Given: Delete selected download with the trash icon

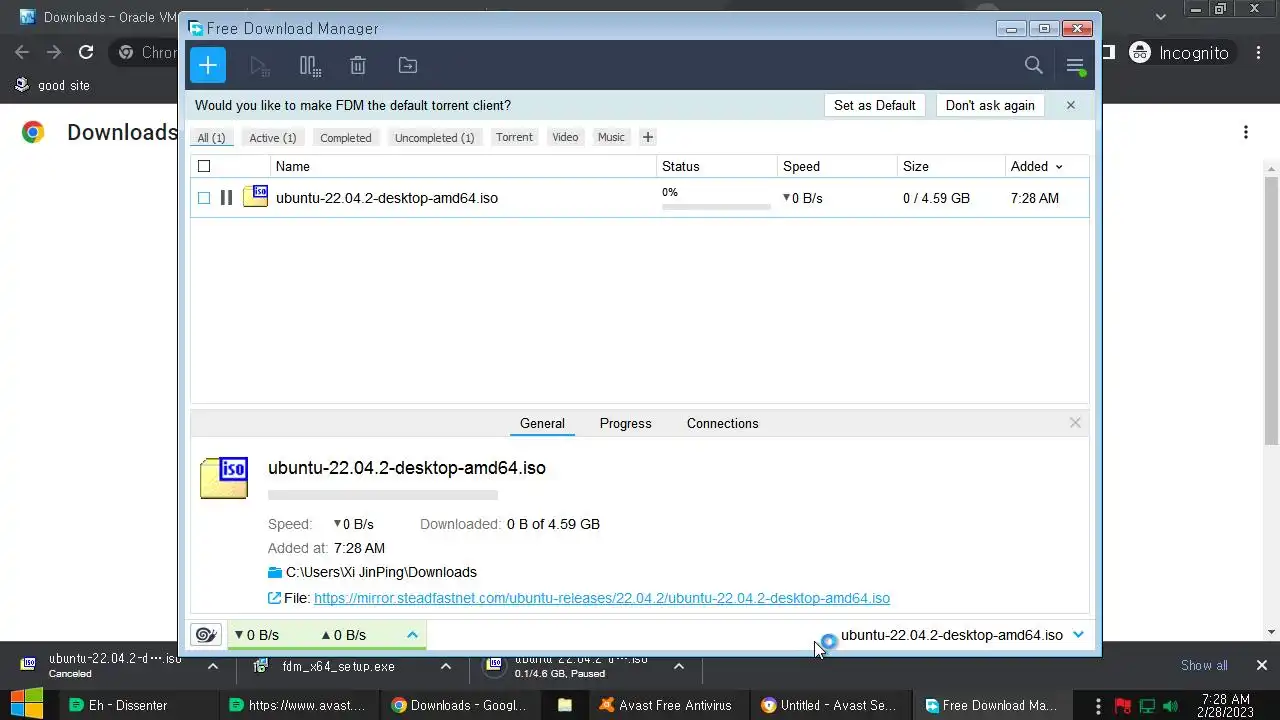Looking at the screenshot, I should pos(358,66).
